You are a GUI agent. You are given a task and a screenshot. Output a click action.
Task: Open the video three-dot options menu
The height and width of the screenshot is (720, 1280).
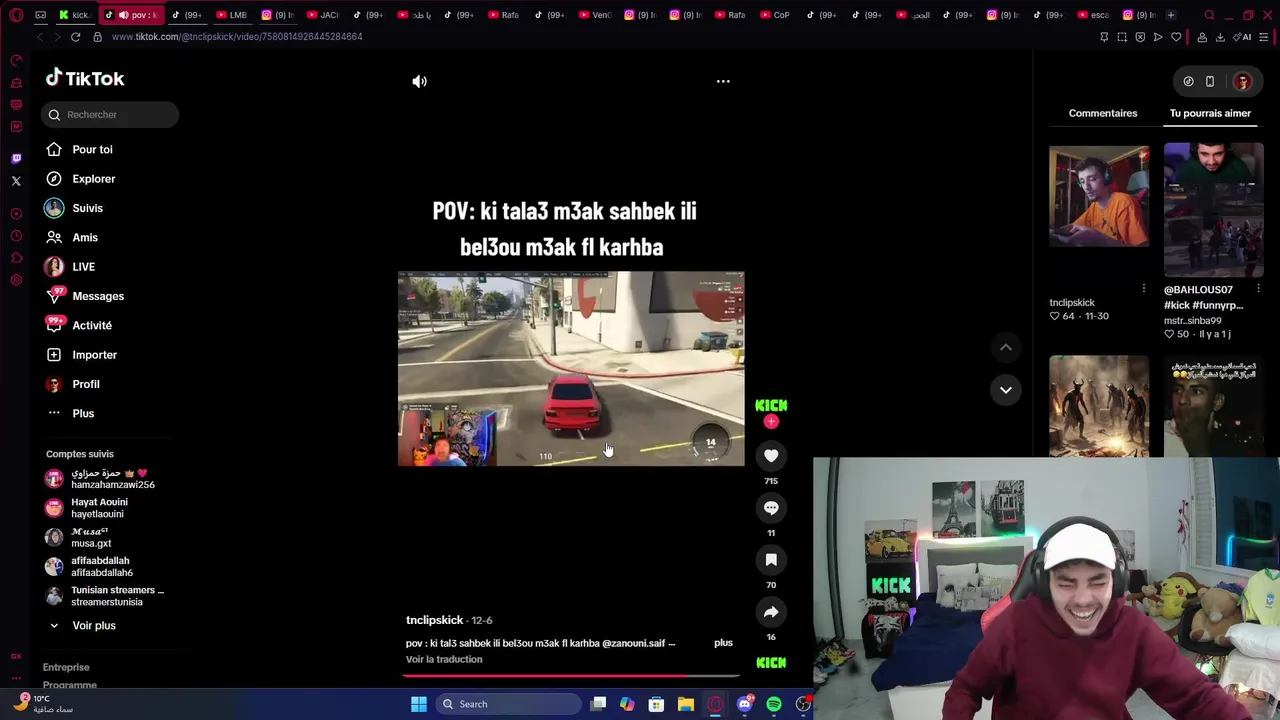click(x=723, y=82)
